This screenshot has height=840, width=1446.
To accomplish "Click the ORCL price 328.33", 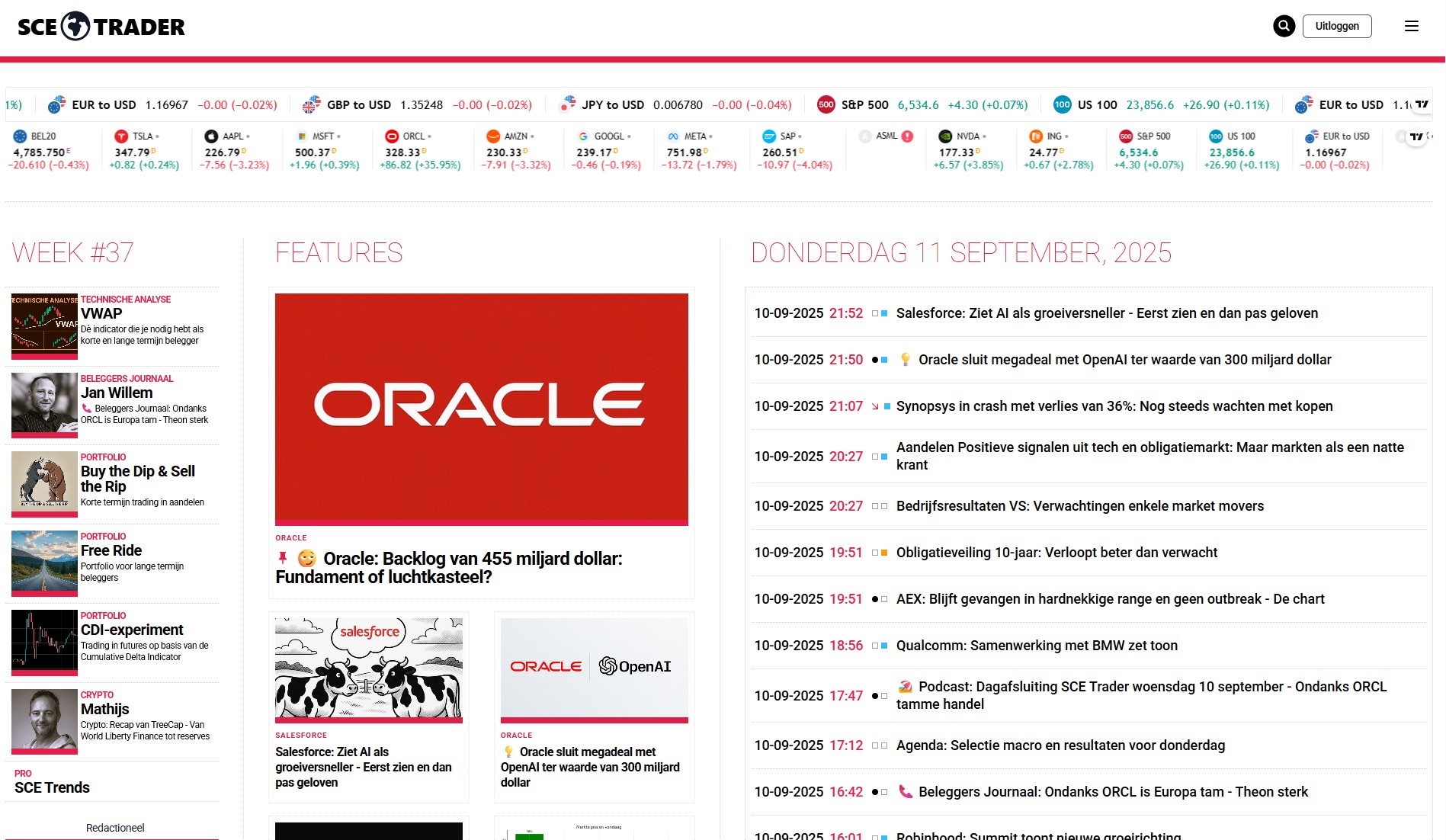I will tap(402, 152).
